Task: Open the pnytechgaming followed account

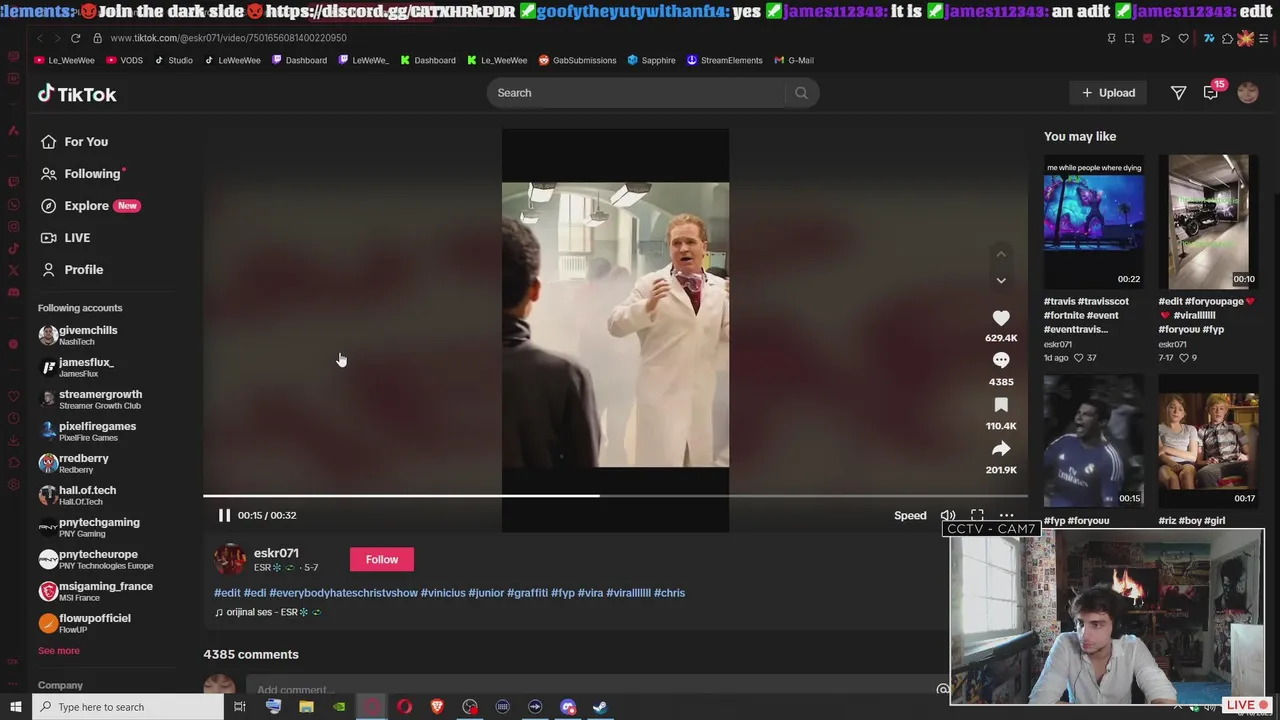Action: [x=89, y=527]
